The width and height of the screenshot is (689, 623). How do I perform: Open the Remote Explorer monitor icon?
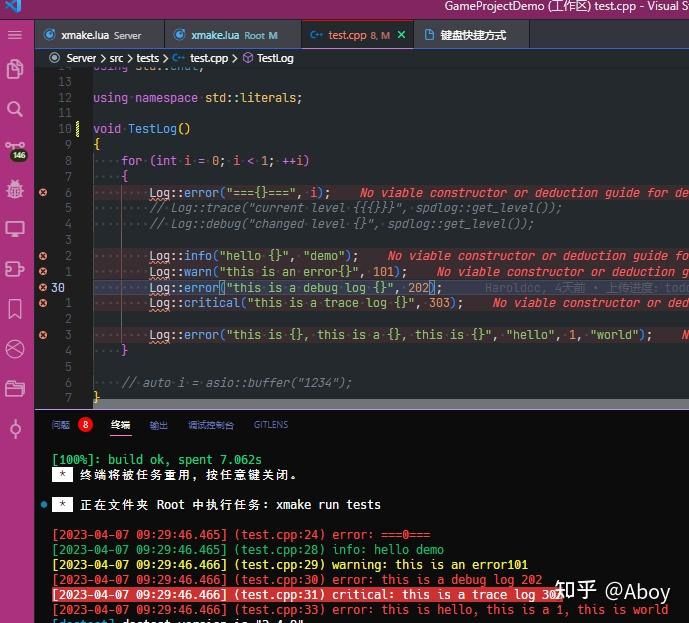click(x=15, y=229)
